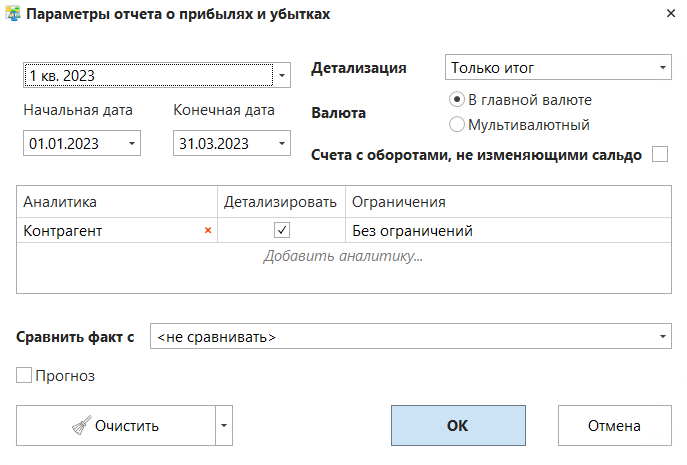
Task: Open the Детализация dropdown Только итог
Action: [x=663, y=68]
